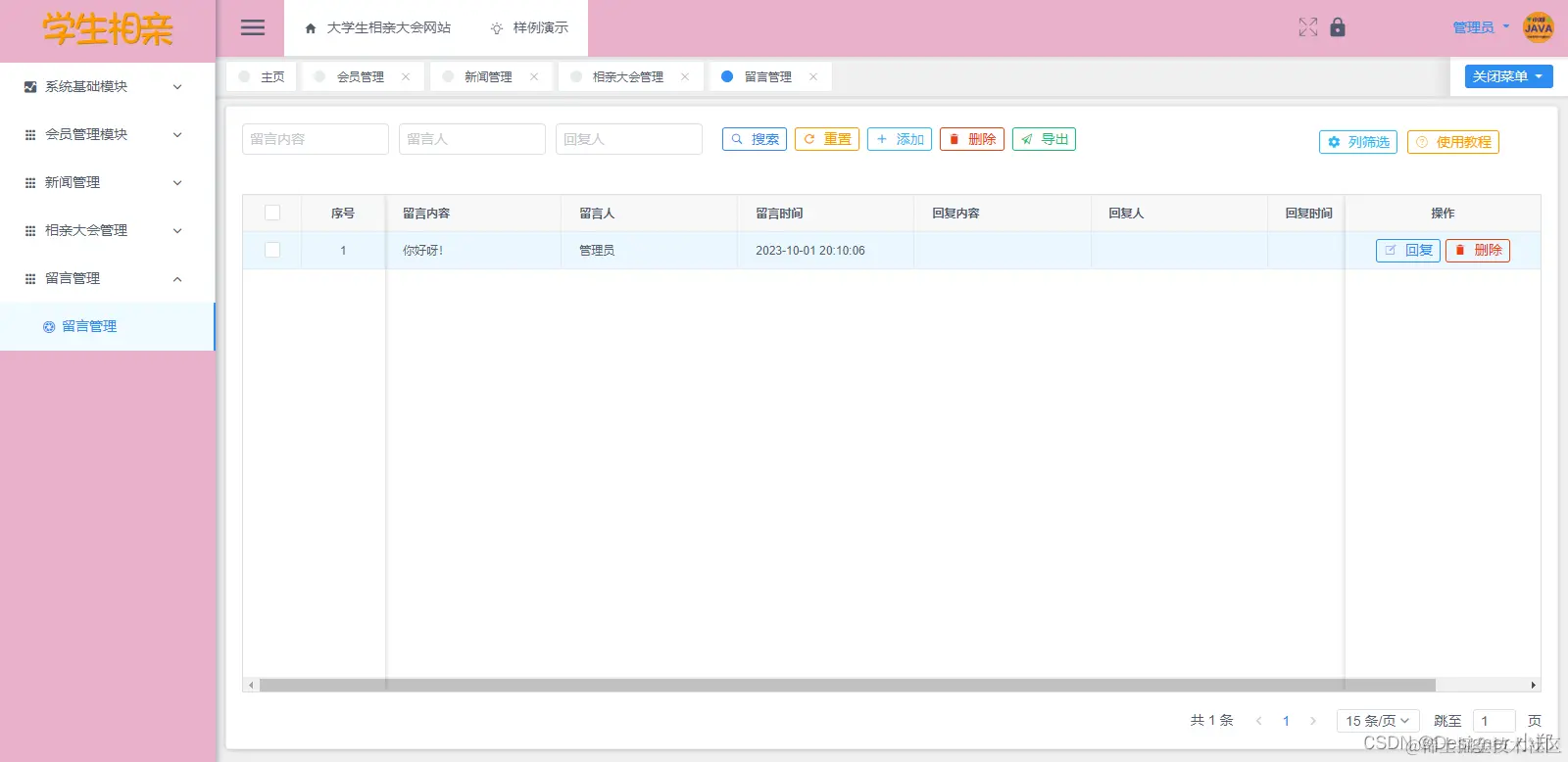The height and width of the screenshot is (762, 1568).
Task: Click the 留言管理 parent grid icon
Action: (x=30, y=279)
